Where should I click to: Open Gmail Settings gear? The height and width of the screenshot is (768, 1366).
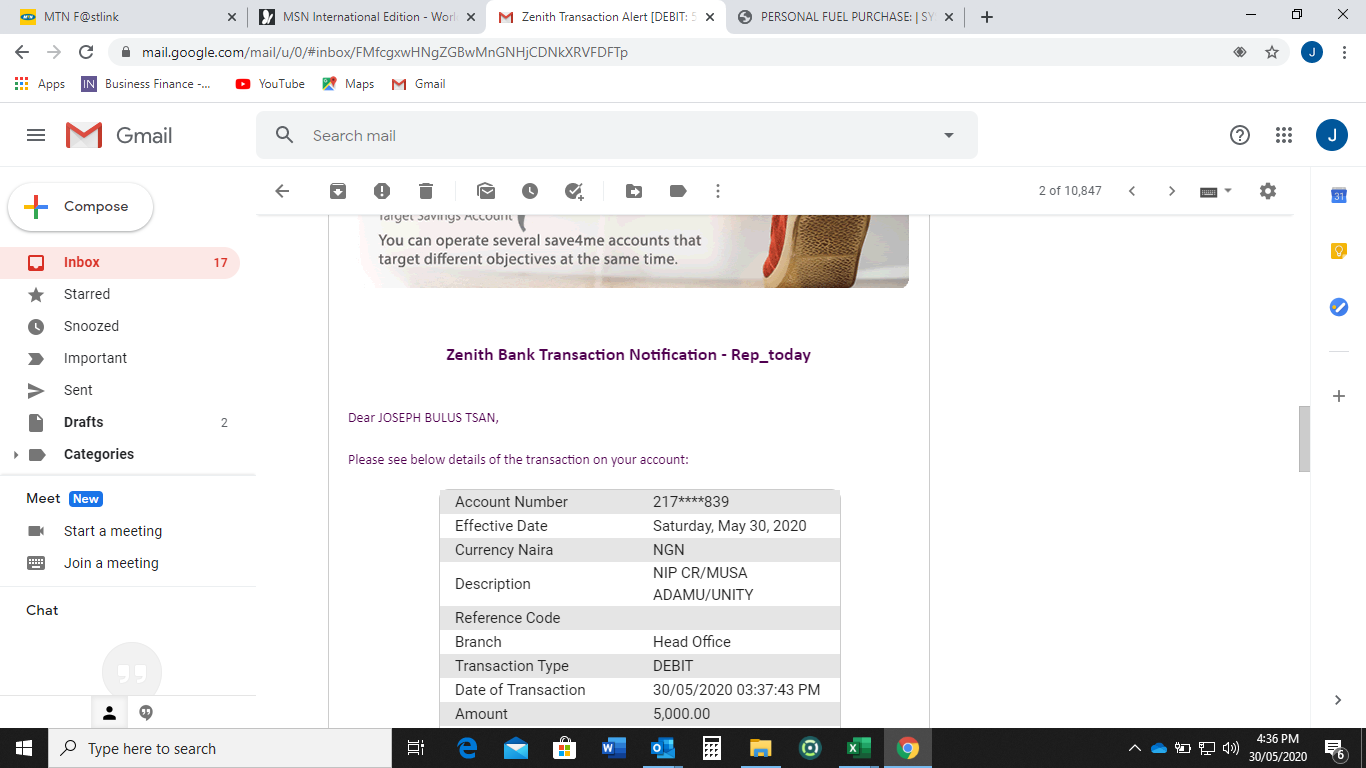(1268, 191)
